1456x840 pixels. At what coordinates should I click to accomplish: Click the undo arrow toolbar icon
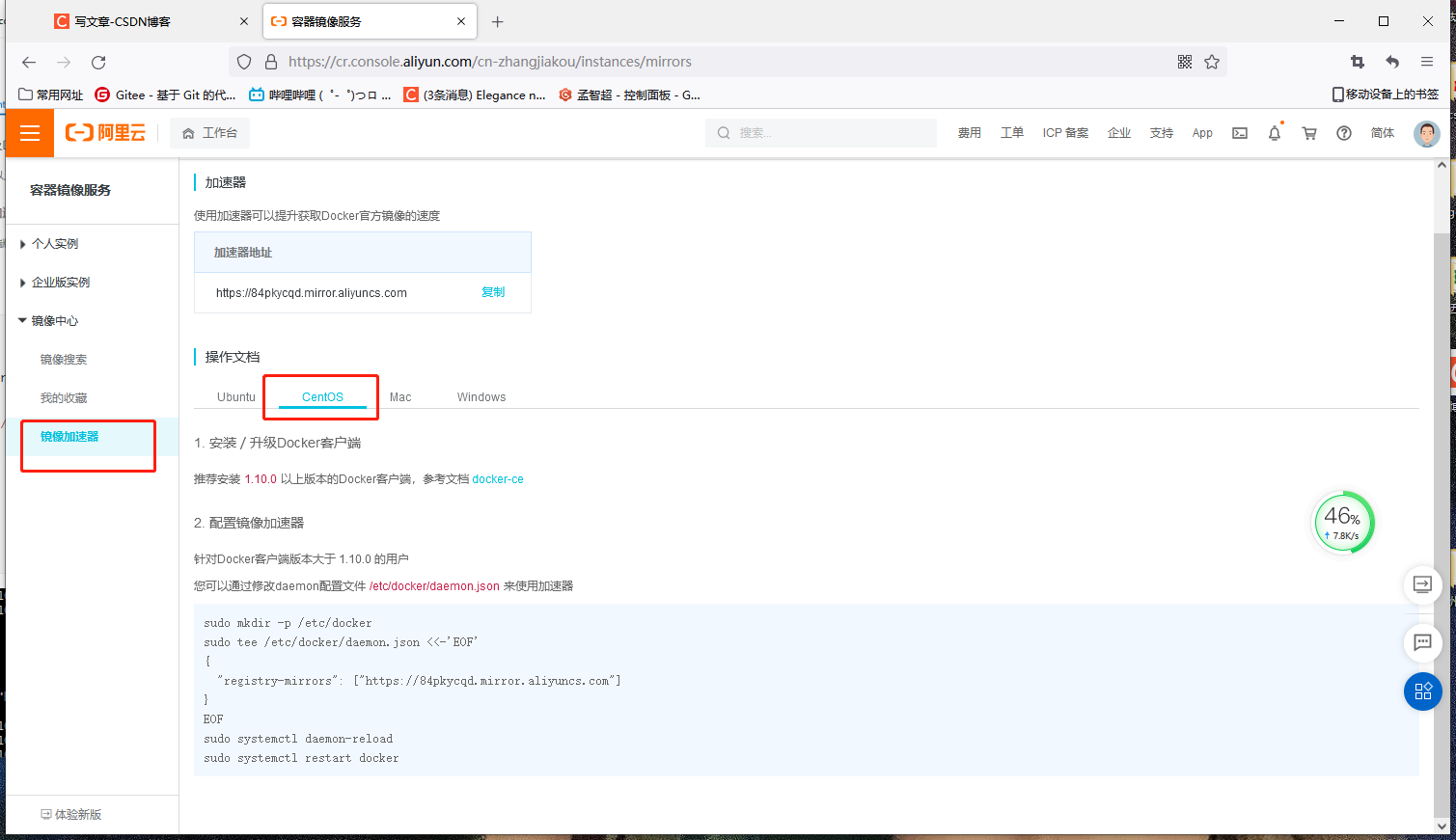pos(1392,62)
